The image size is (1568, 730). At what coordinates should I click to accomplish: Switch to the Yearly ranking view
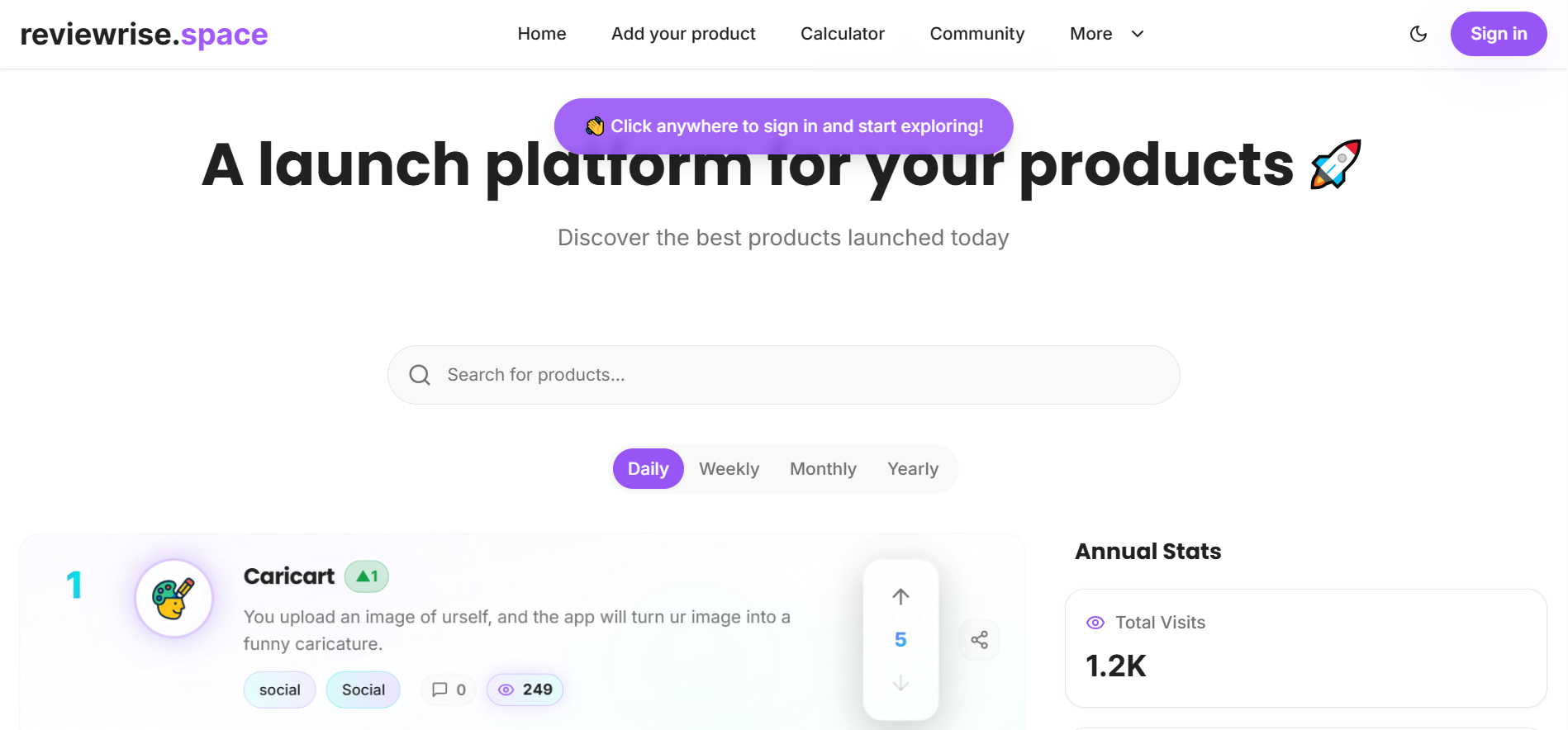(913, 468)
